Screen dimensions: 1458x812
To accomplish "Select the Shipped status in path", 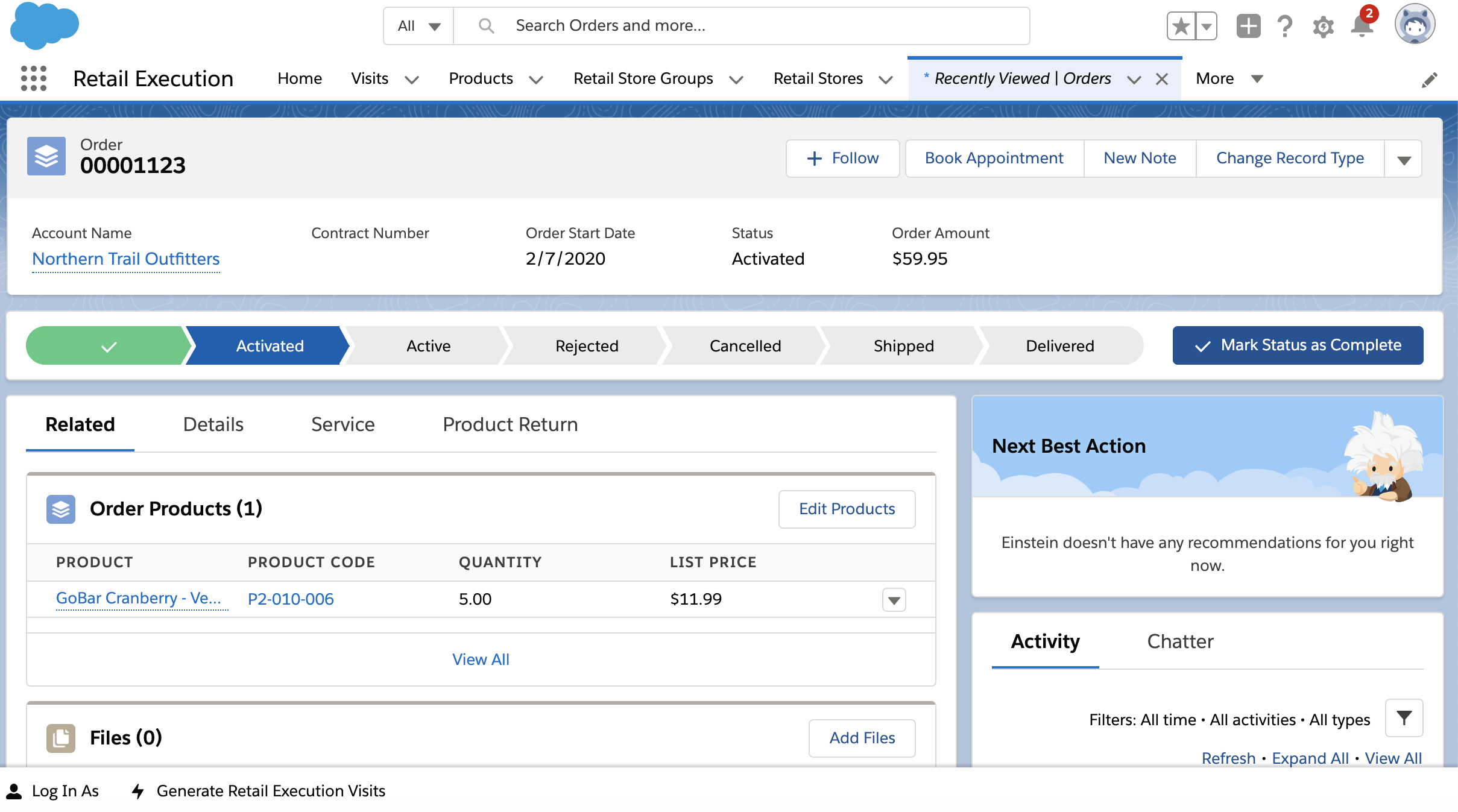I will pos(903,346).
